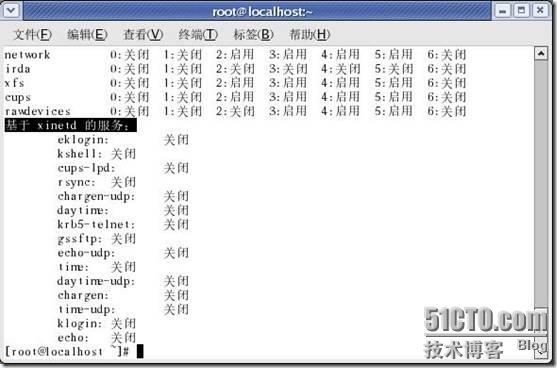Click cups runlevel 0:关闭 value
557x368 pixels.
point(130,97)
